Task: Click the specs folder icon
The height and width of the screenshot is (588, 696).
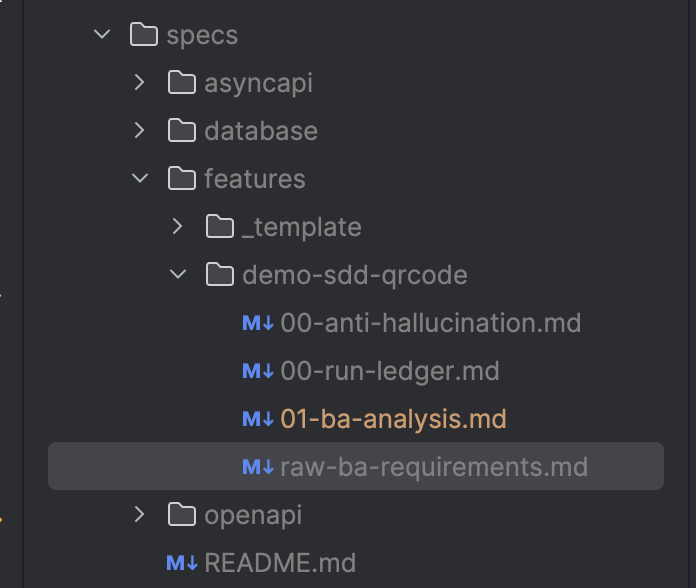Action: click(144, 35)
